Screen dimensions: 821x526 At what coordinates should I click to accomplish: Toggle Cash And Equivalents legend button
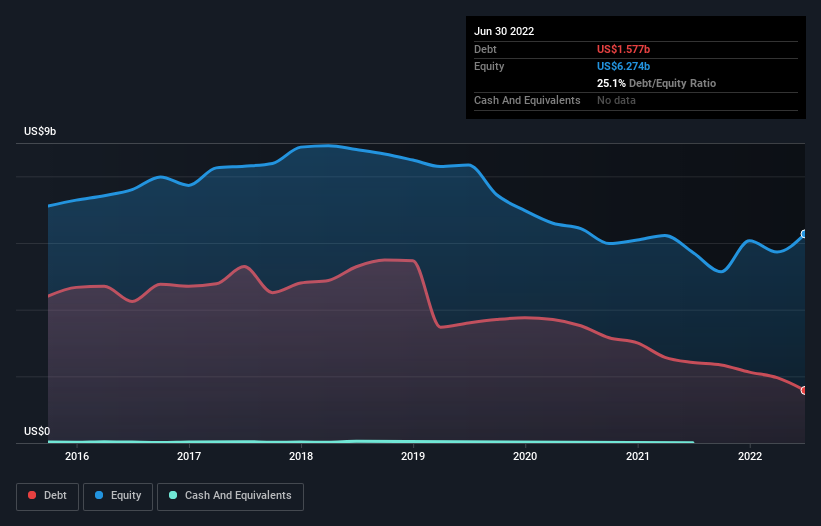click(x=230, y=496)
